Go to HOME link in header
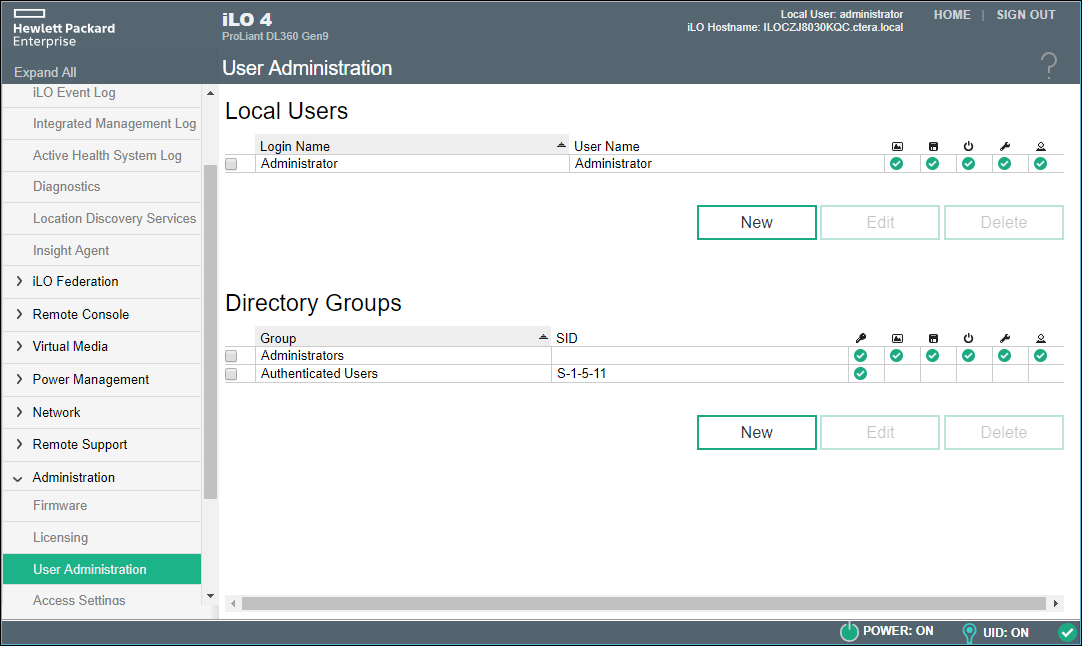Viewport: 1082px width, 646px height. (952, 14)
